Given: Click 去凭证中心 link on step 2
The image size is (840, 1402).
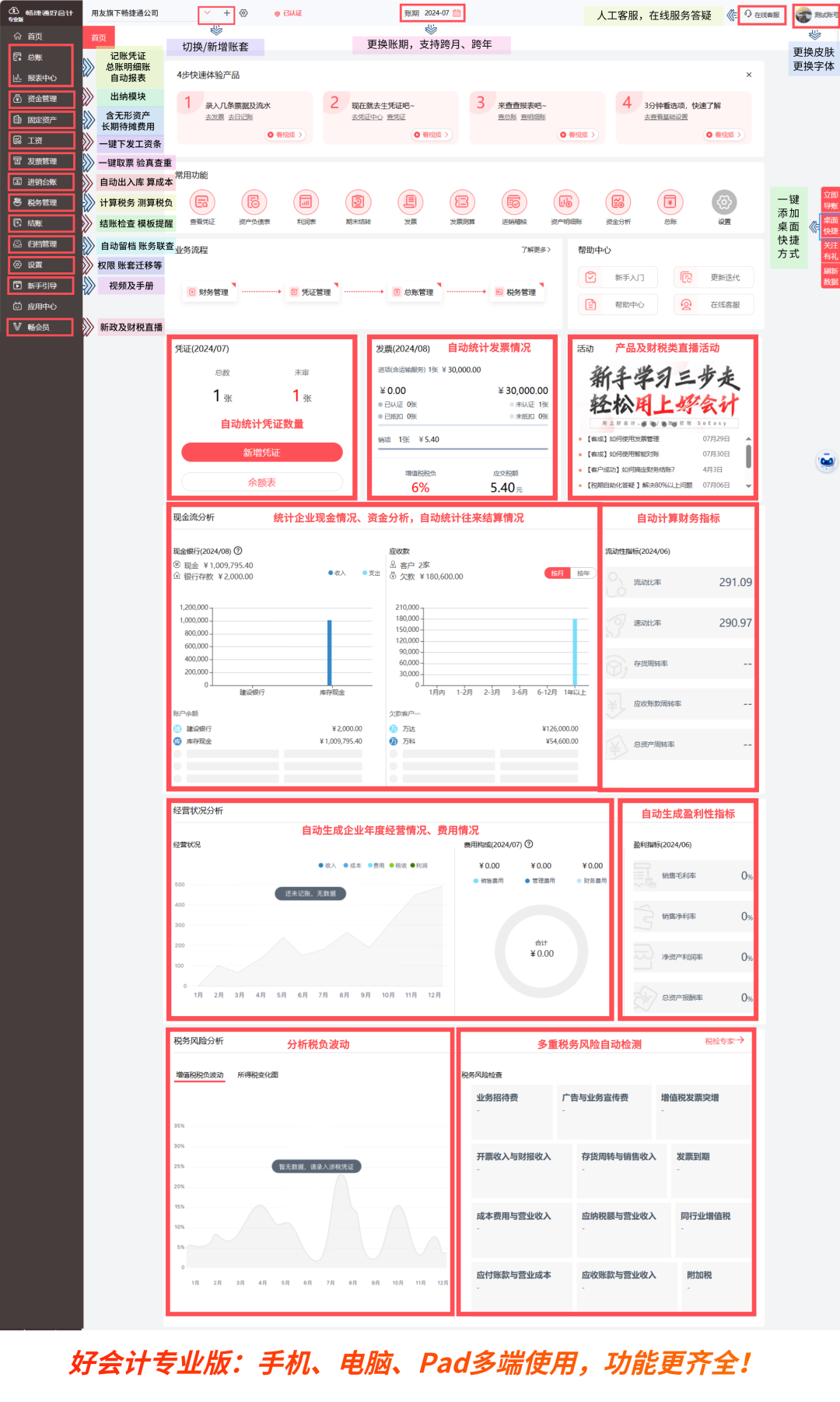Looking at the screenshot, I should tap(367, 117).
